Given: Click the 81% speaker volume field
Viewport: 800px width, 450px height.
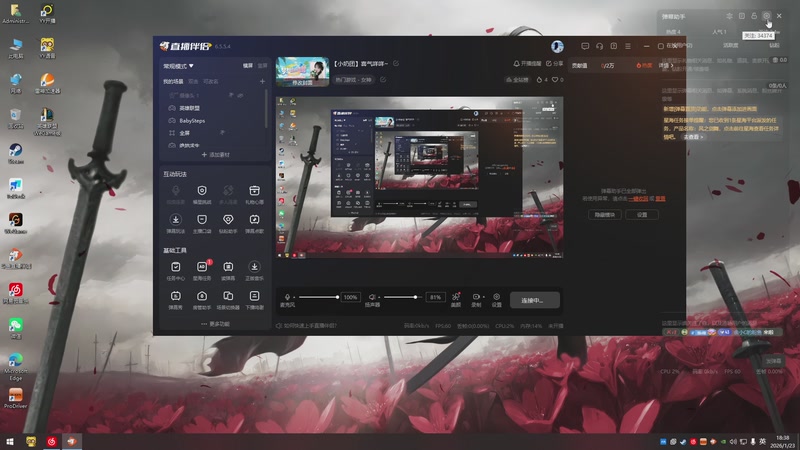Looking at the screenshot, I should 435,297.
